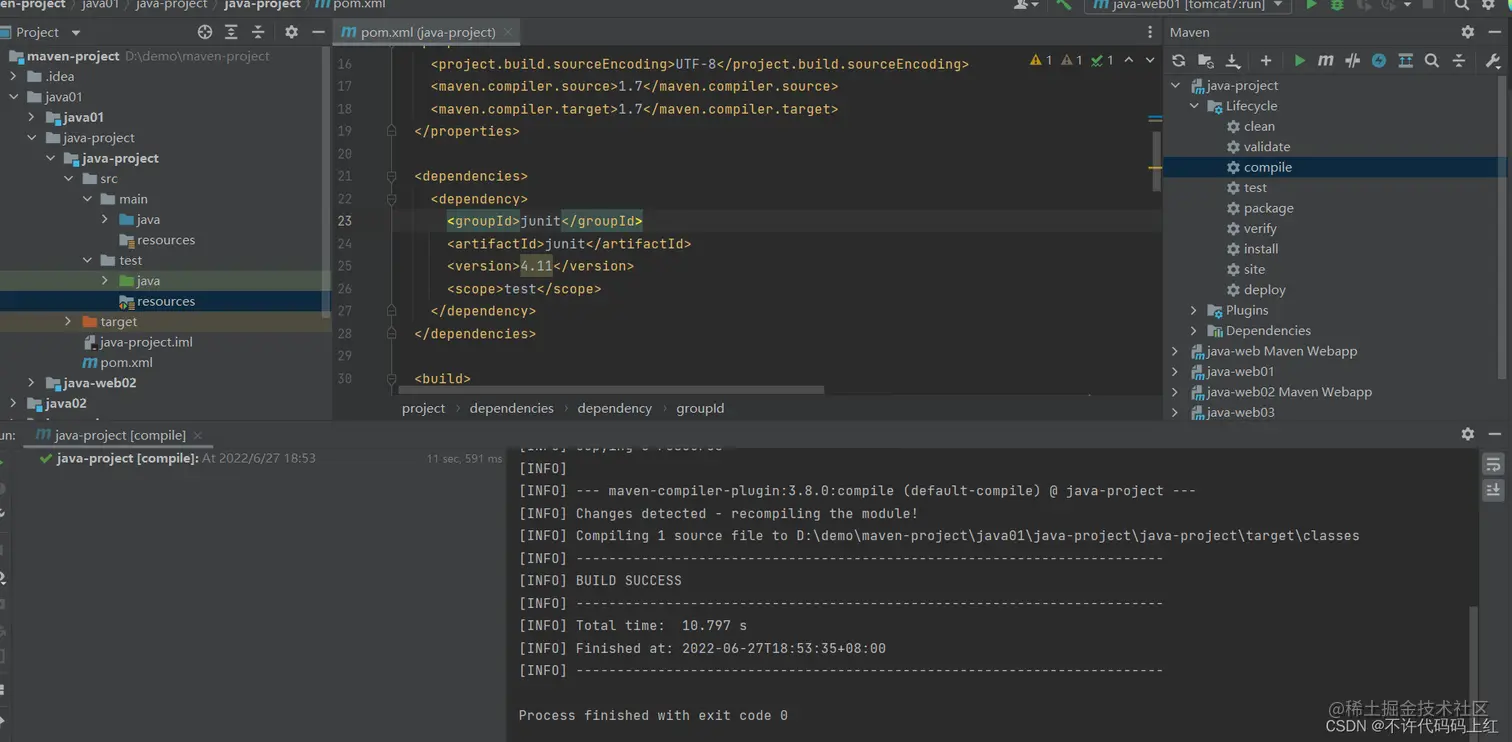Click the Add Maven Projects plus icon
This screenshot has height=742, width=1512.
pyautogui.click(x=1266, y=61)
